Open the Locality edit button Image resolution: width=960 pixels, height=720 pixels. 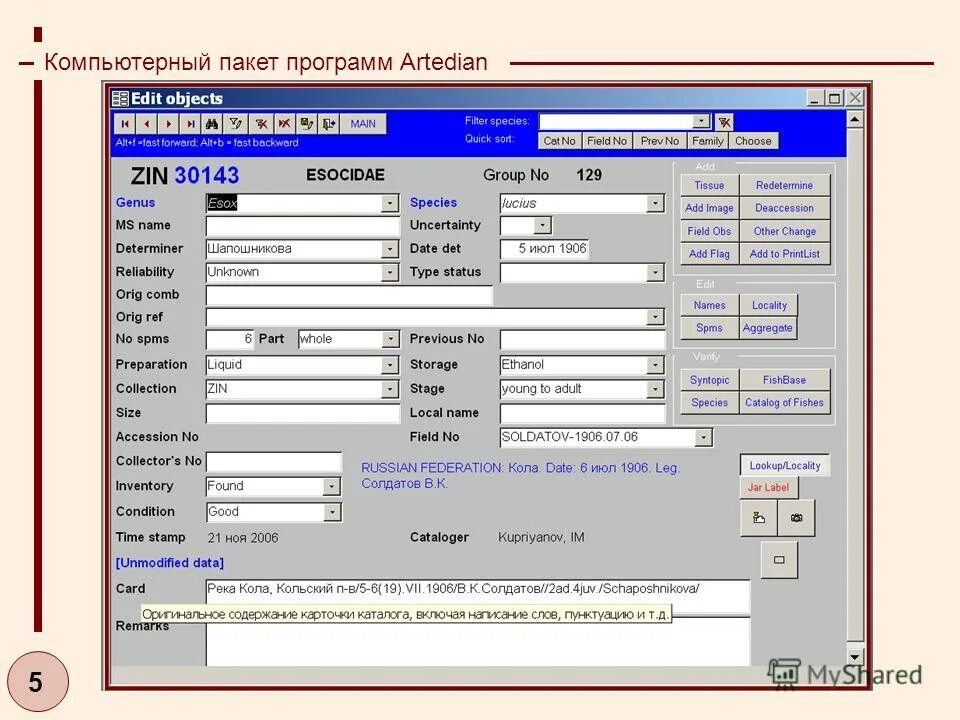[x=769, y=306]
